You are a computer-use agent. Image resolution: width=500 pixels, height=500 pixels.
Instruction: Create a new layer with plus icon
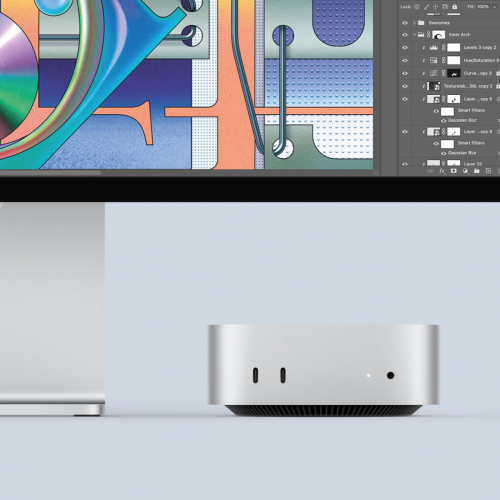point(488,171)
